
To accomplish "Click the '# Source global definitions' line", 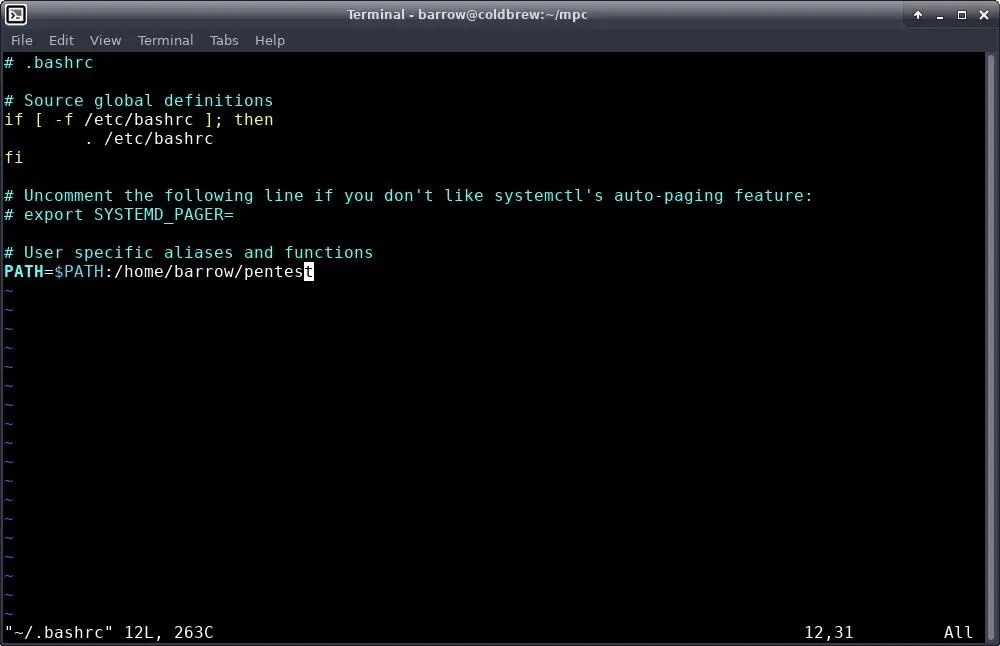I will pyautogui.click(x=138, y=101).
